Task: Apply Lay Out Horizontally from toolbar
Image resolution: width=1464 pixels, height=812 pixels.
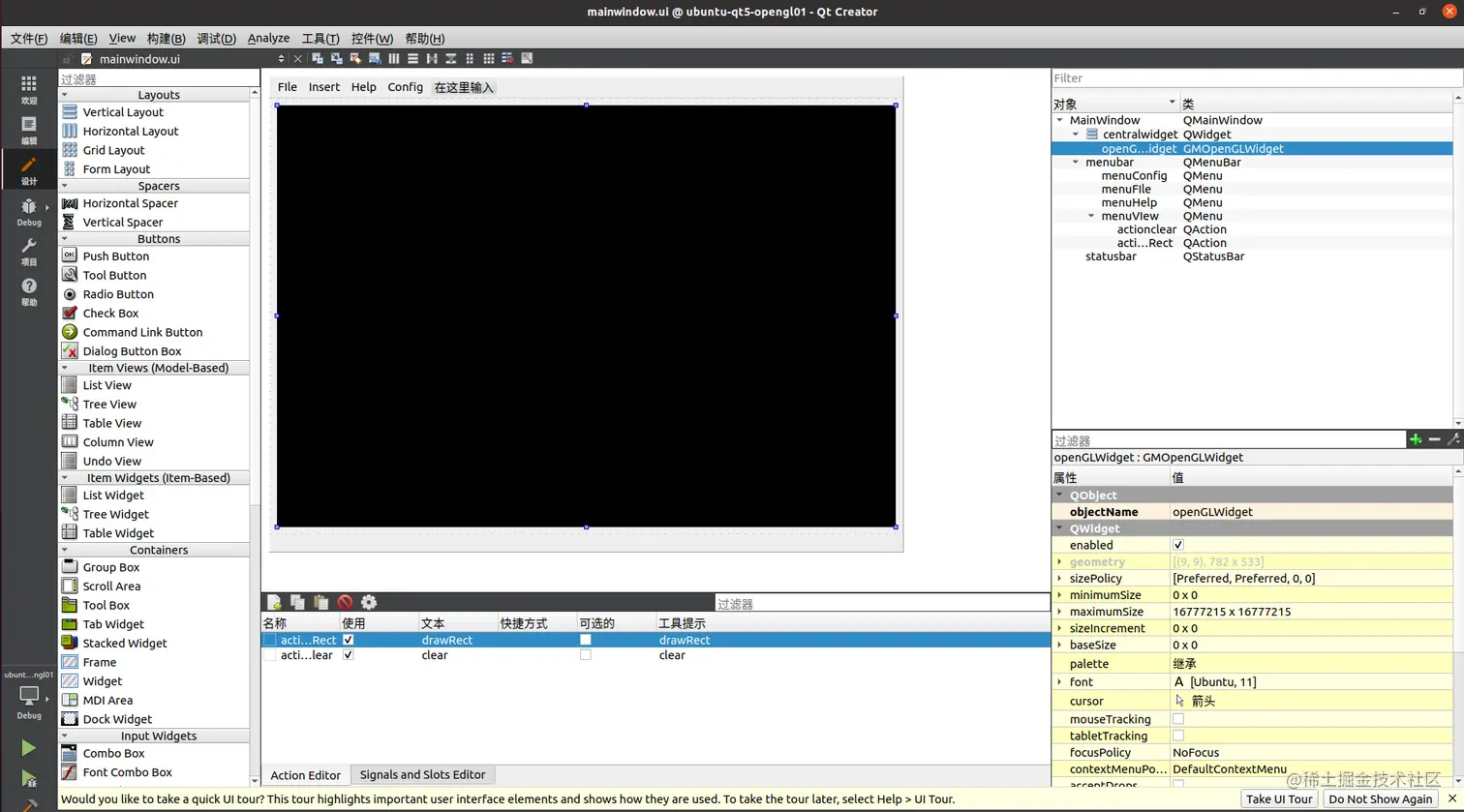Action: point(393,59)
